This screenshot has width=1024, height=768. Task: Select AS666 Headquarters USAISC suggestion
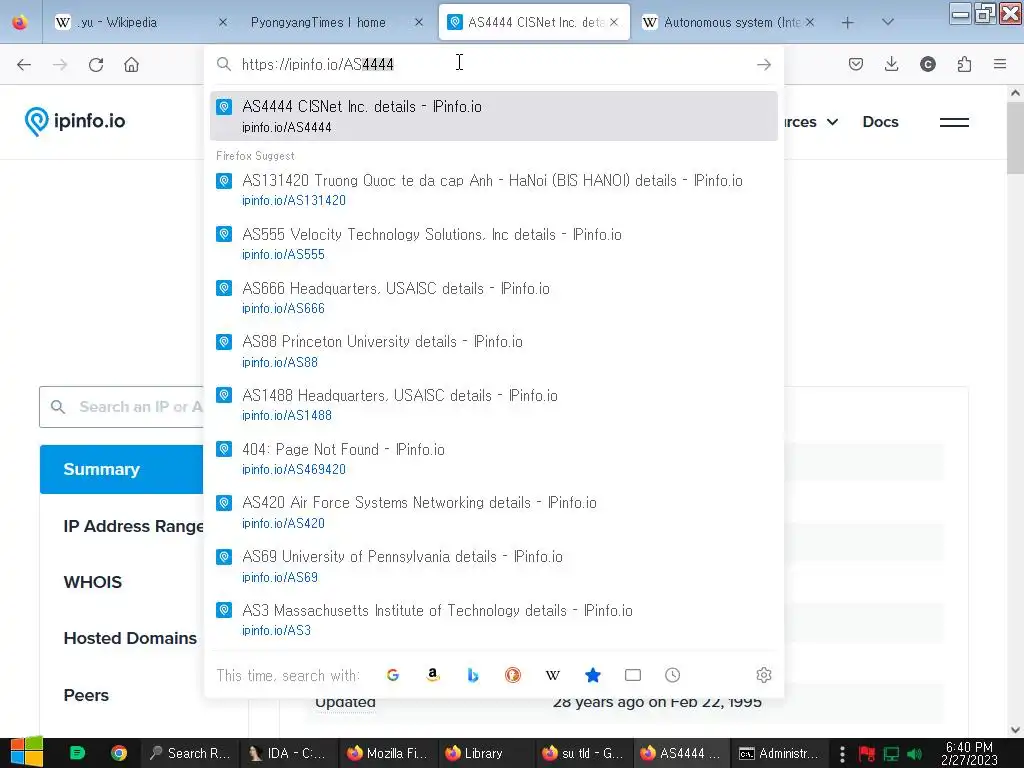494,298
